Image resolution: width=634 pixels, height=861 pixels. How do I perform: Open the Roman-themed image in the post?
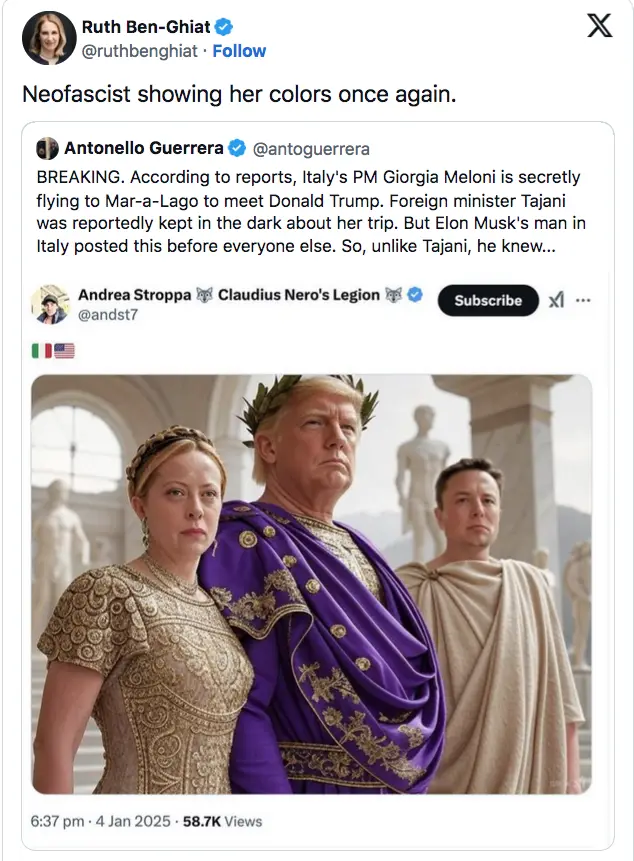pyautogui.click(x=311, y=584)
